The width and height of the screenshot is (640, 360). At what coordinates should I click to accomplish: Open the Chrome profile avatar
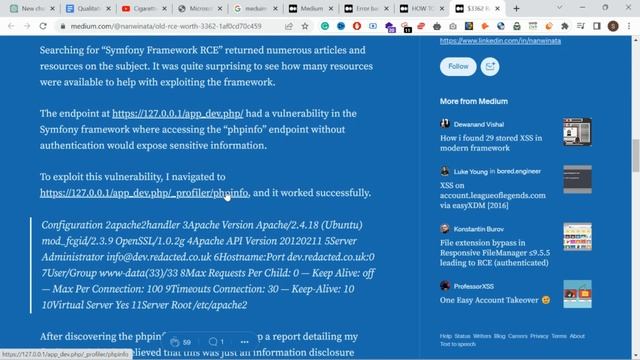coord(613,26)
